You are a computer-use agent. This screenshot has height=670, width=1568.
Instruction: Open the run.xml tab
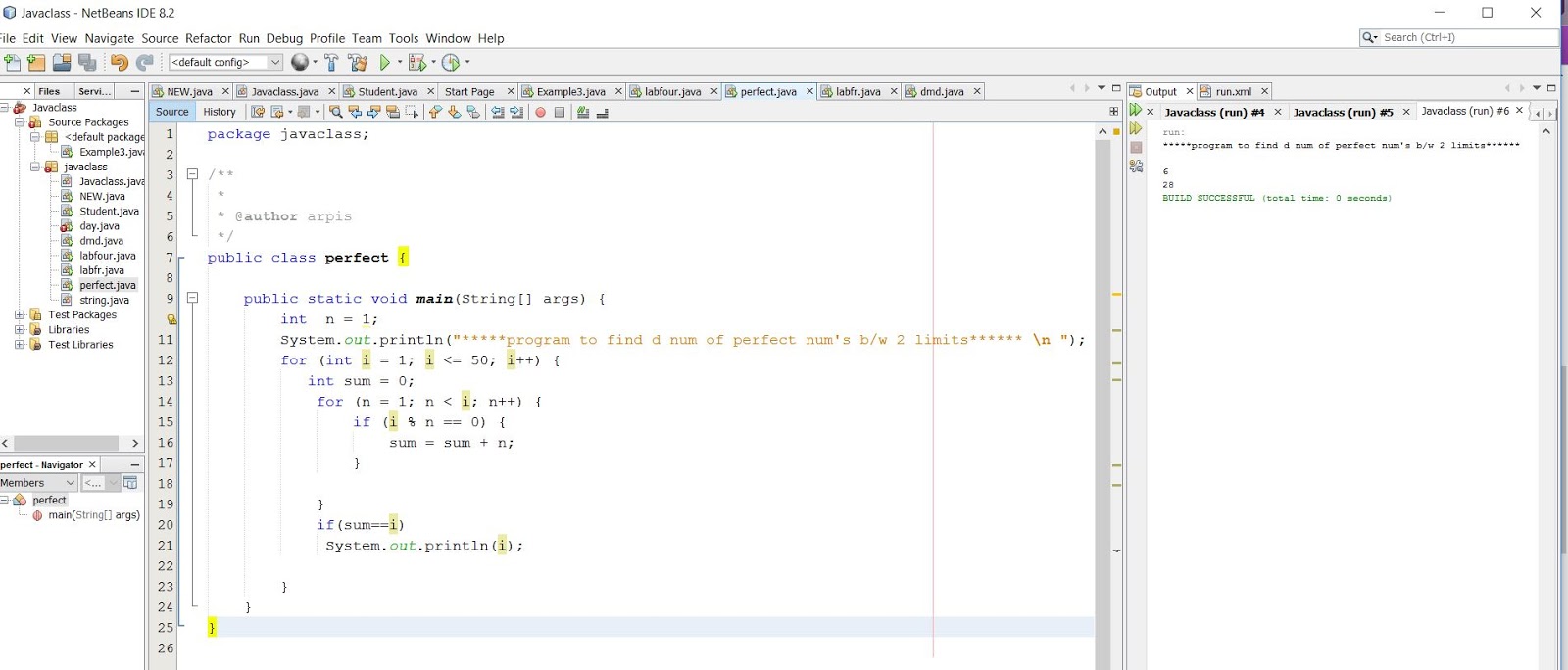coord(1234,91)
